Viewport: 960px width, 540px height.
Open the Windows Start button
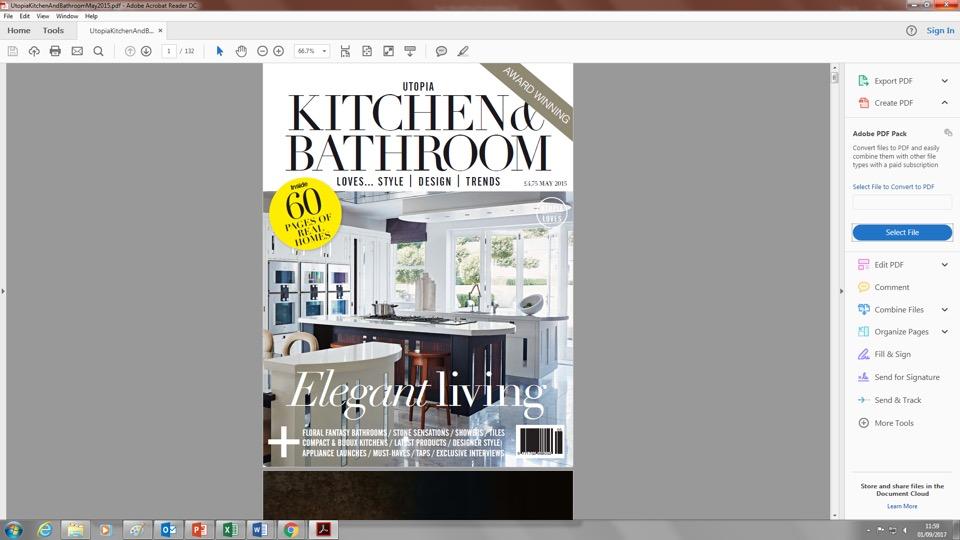13,530
